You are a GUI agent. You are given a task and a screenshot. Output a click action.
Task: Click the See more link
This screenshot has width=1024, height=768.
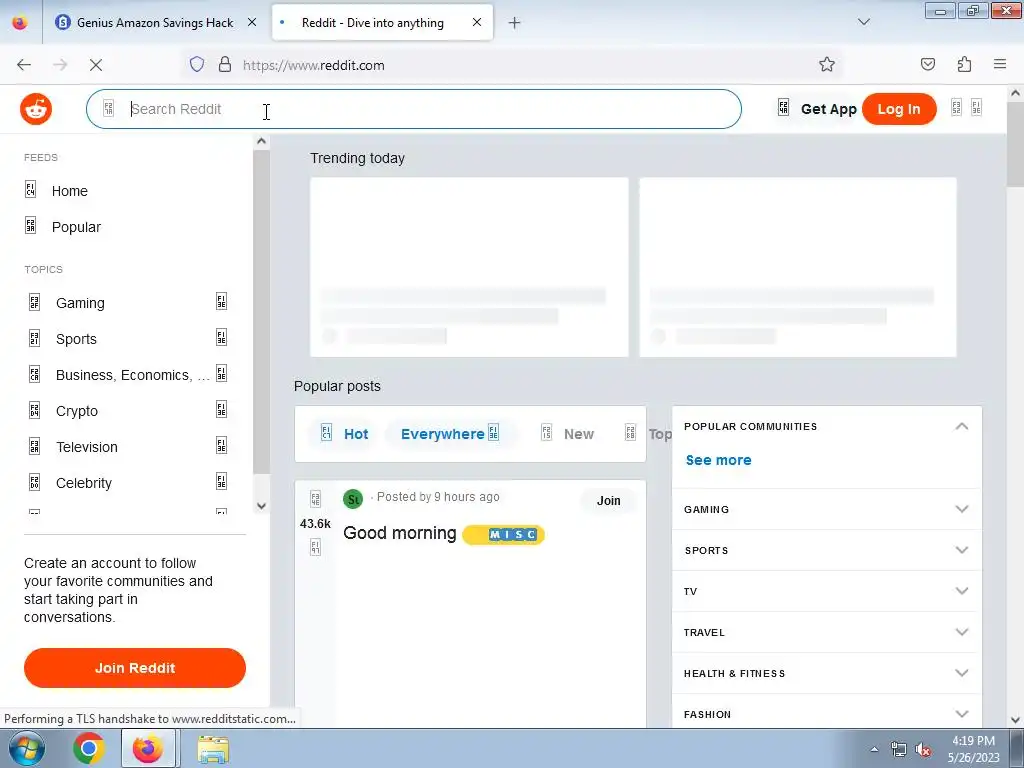point(718,460)
